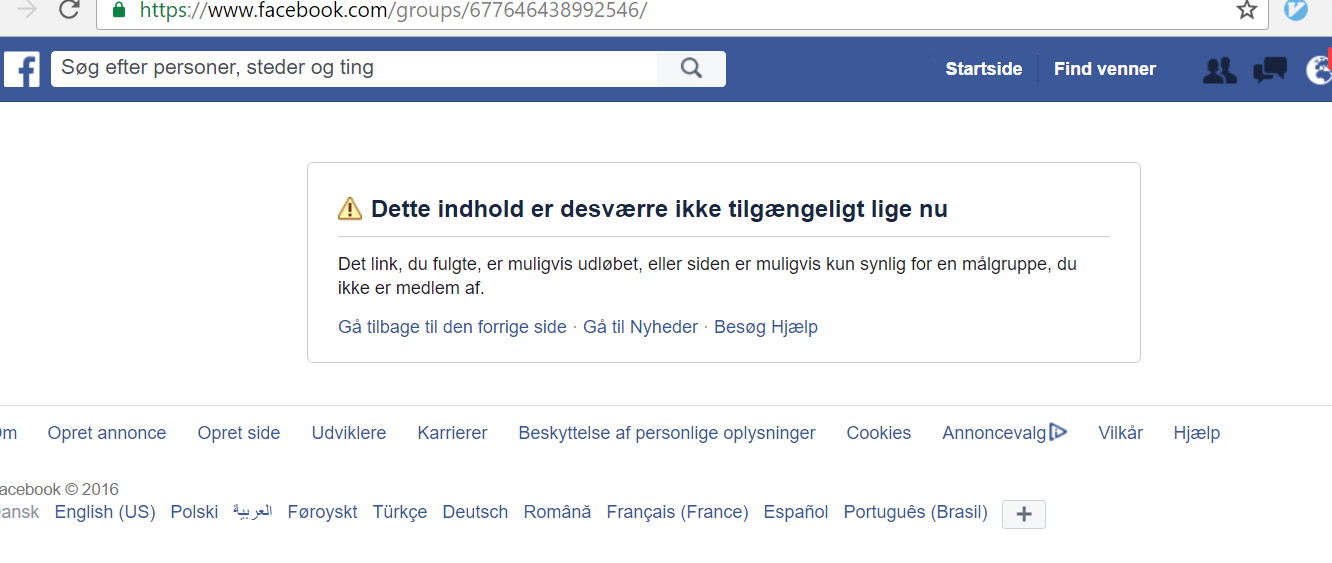Screen dimensions: 1332x563
Task: Click the search magnifier button
Action: coord(691,69)
